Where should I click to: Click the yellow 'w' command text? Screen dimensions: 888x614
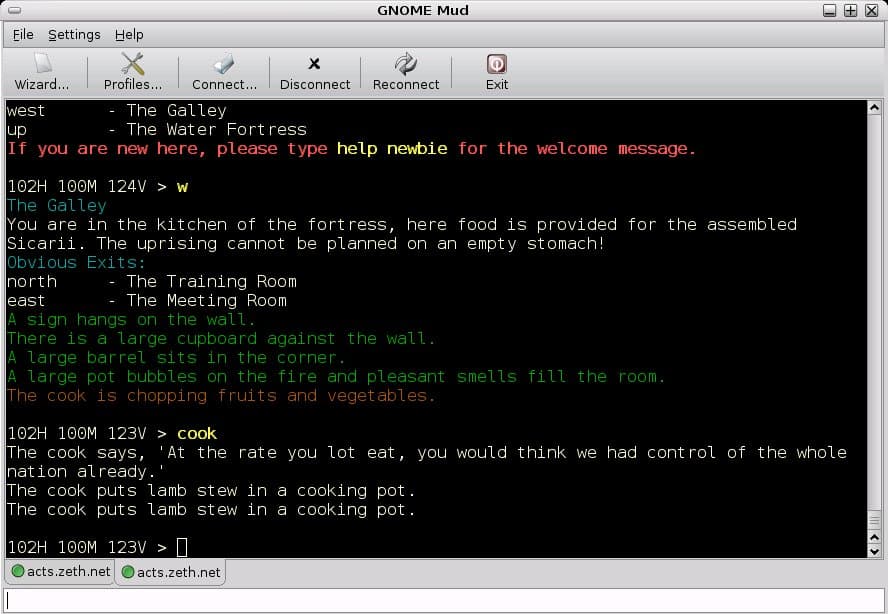pyautogui.click(x=182, y=187)
